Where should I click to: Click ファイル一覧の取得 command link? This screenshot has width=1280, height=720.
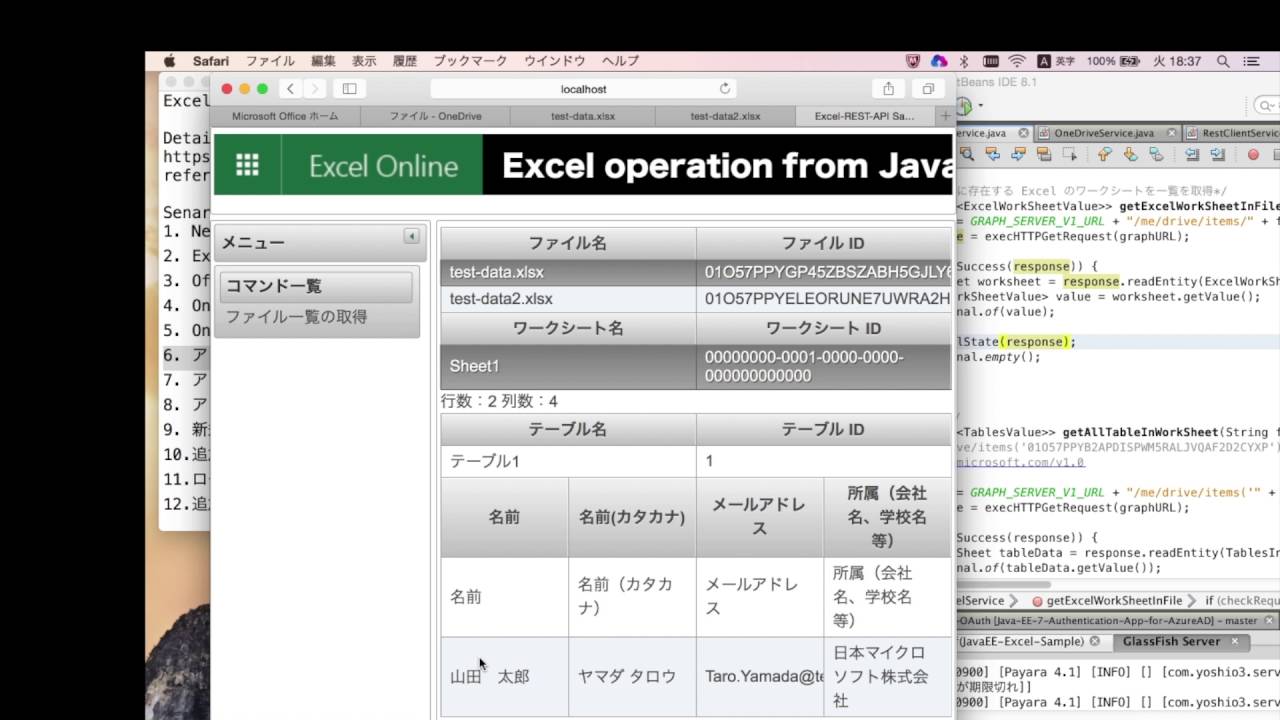point(296,317)
